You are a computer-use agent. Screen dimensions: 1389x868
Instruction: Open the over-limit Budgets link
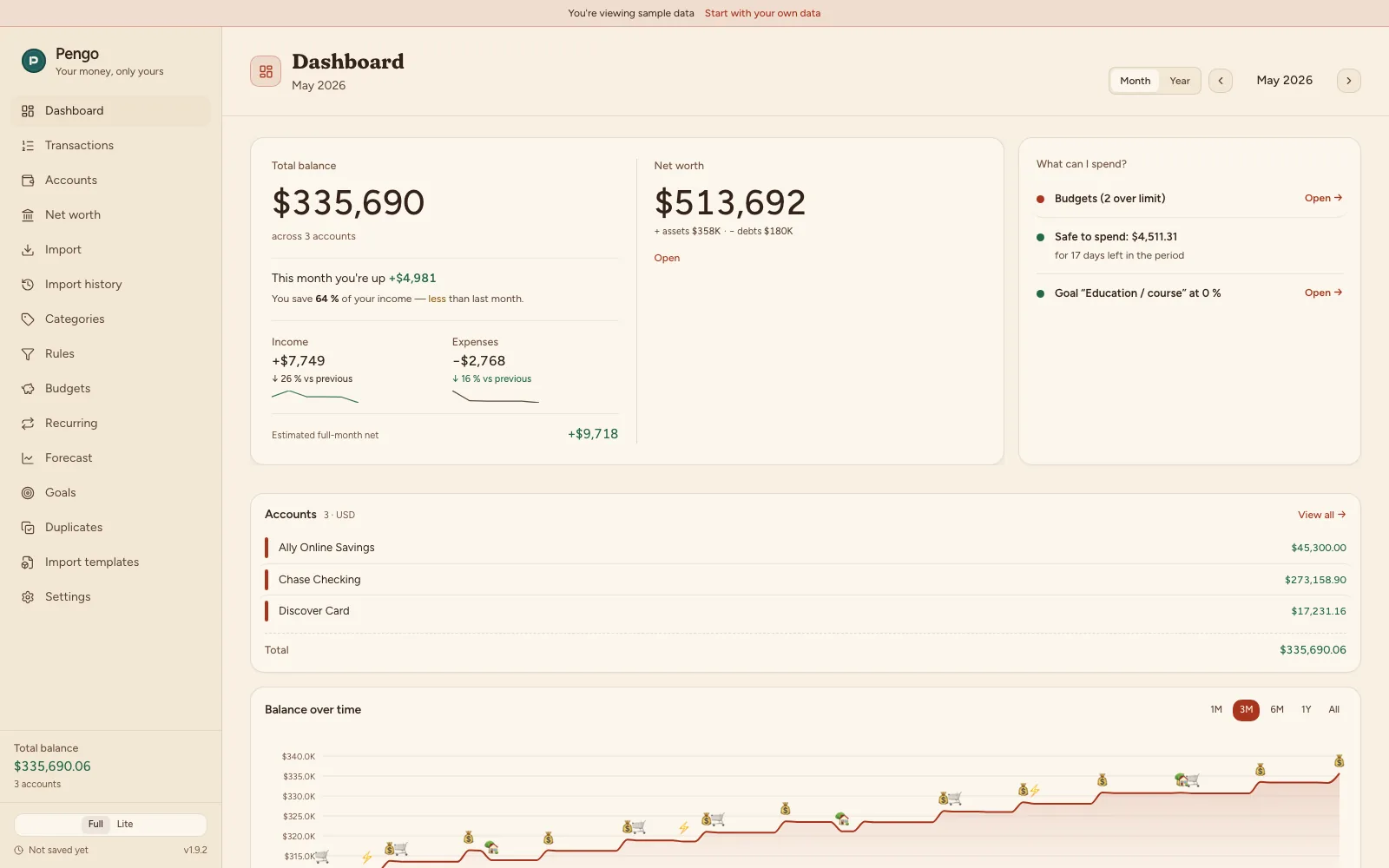pos(1323,198)
